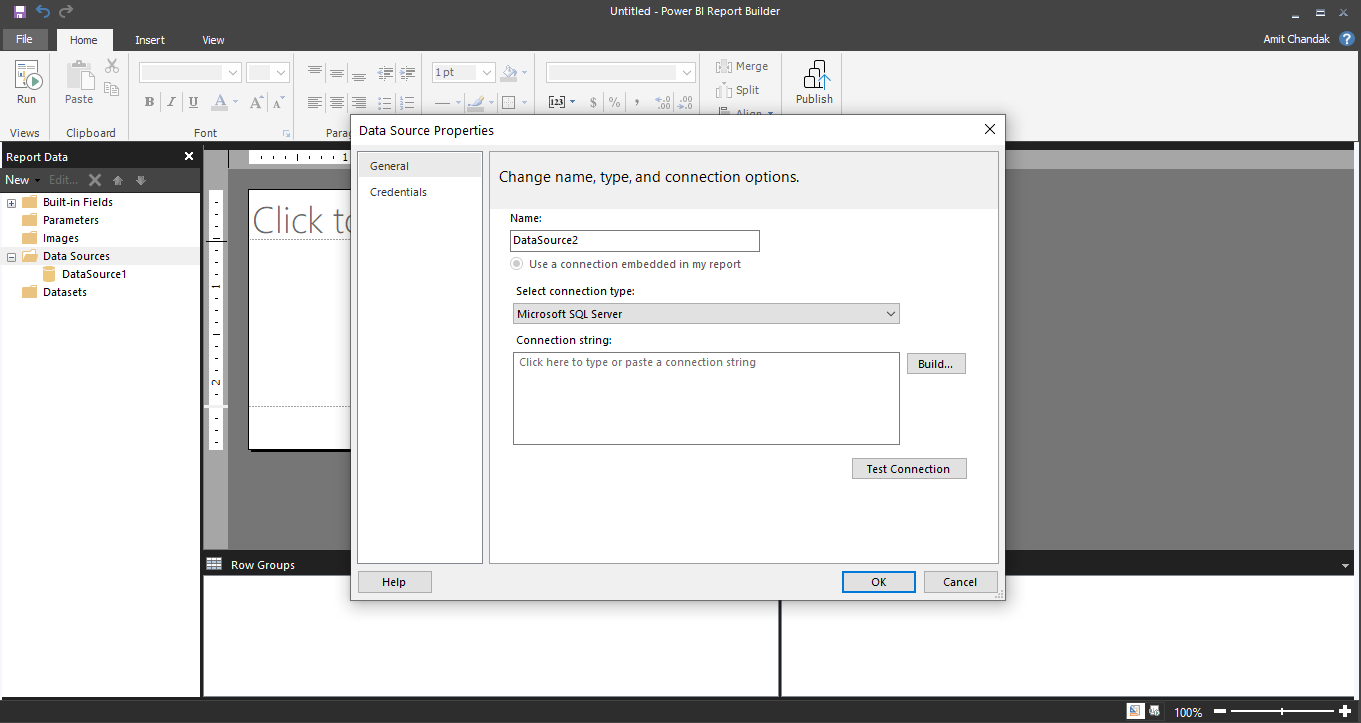The width and height of the screenshot is (1361, 723).
Task: Open the connection type dropdown
Action: pos(706,314)
